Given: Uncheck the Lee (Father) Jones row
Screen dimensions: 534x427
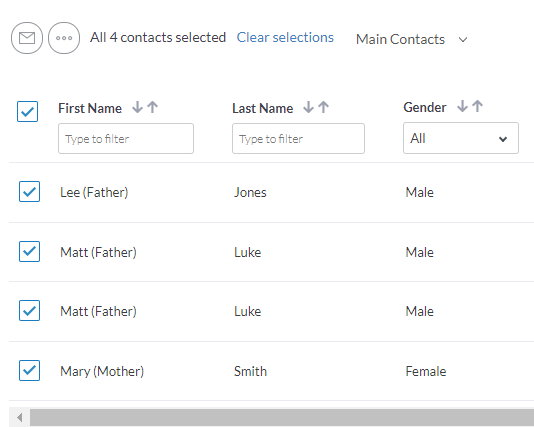Looking at the screenshot, I should pyautogui.click(x=29, y=192).
